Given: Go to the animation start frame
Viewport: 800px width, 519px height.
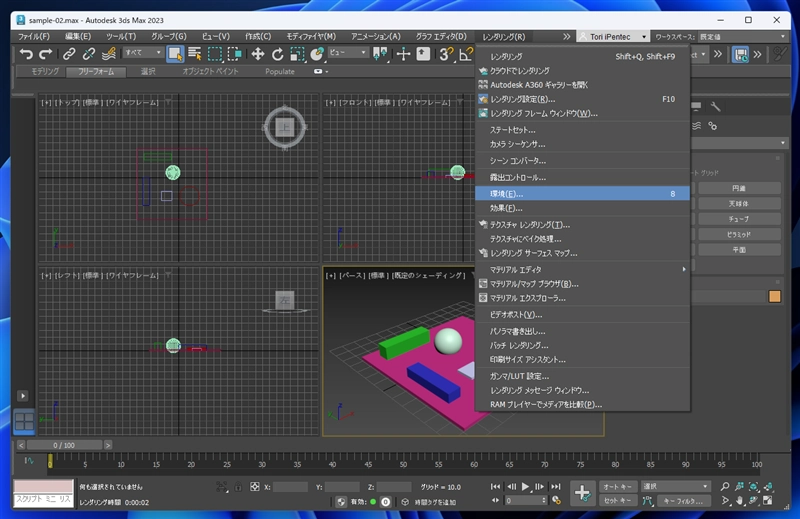Looking at the screenshot, I should point(495,486).
